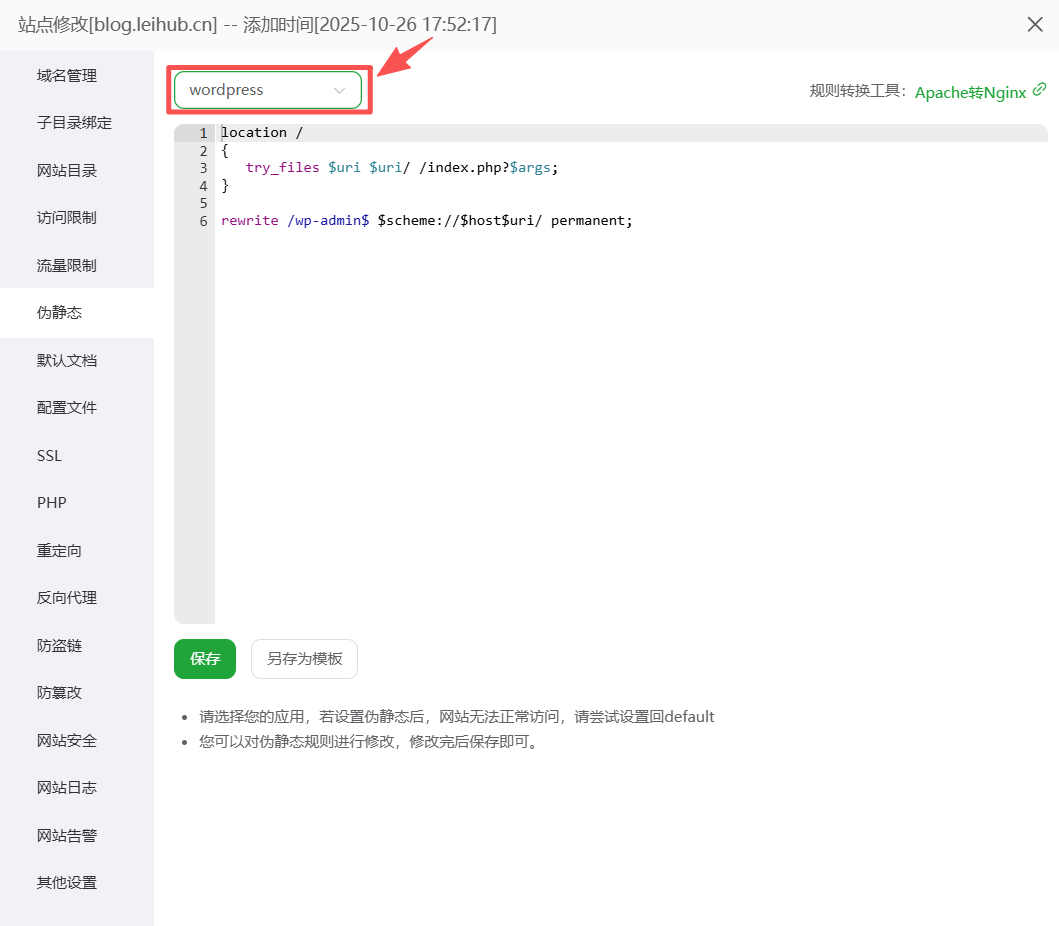Go to the 网站目录 section
This screenshot has height=926, width=1059.
click(67, 171)
